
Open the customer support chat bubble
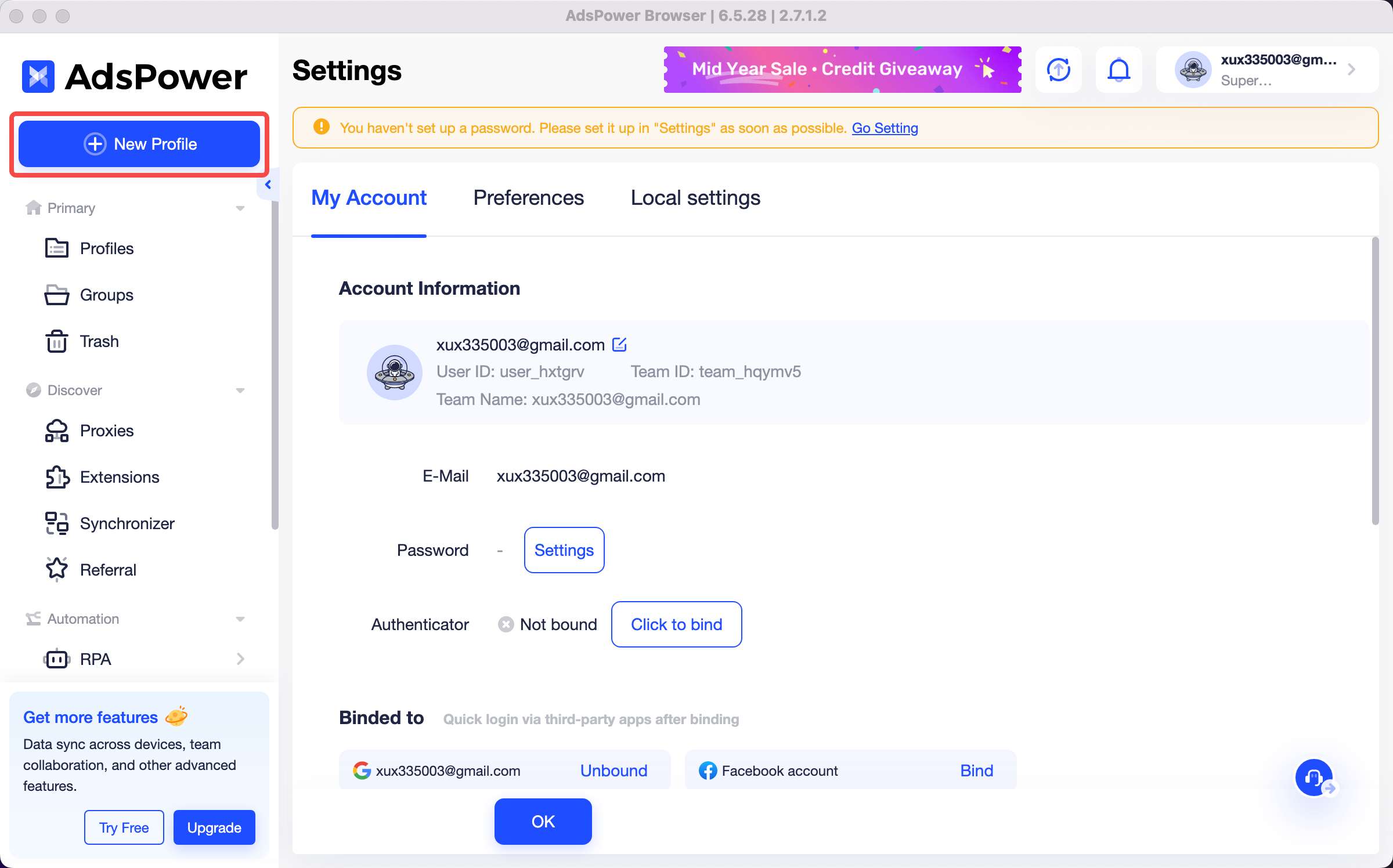pyautogui.click(x=1314, y=777)
